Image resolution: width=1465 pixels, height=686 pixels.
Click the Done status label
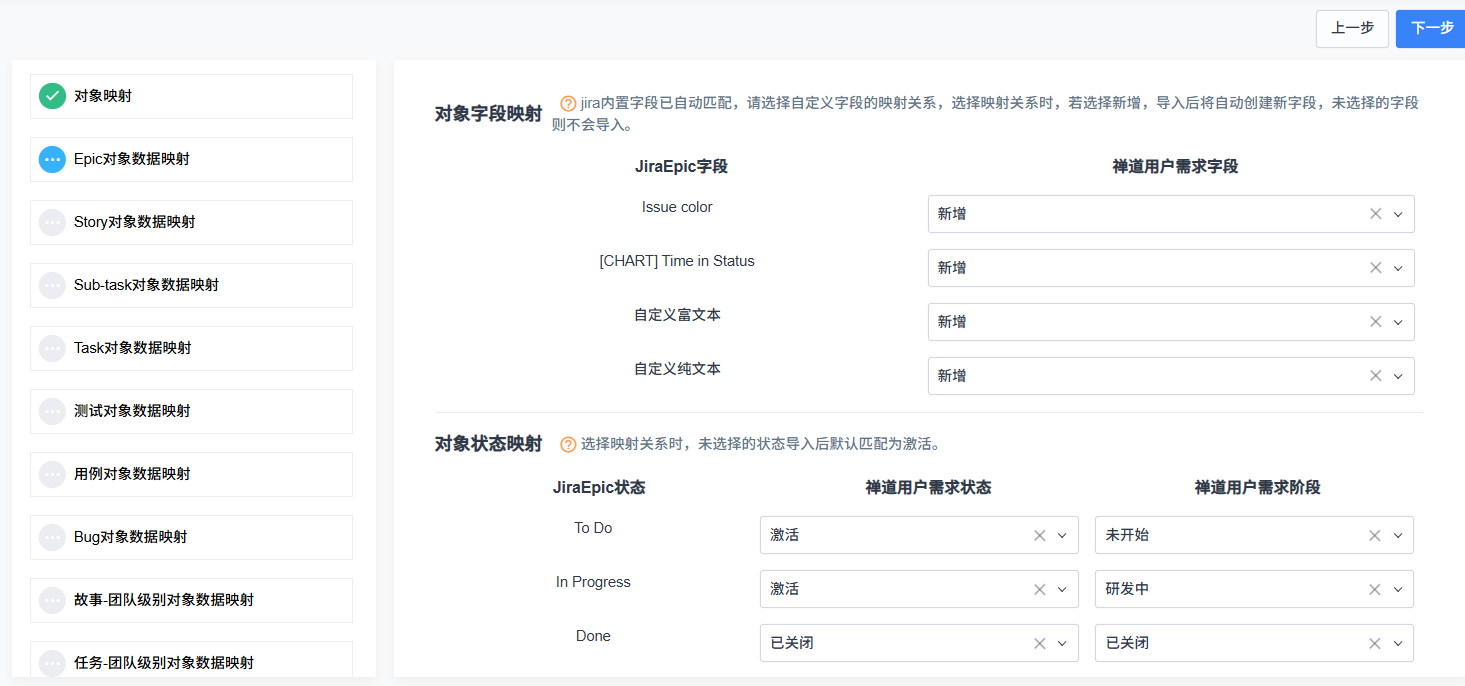[593, 636]
